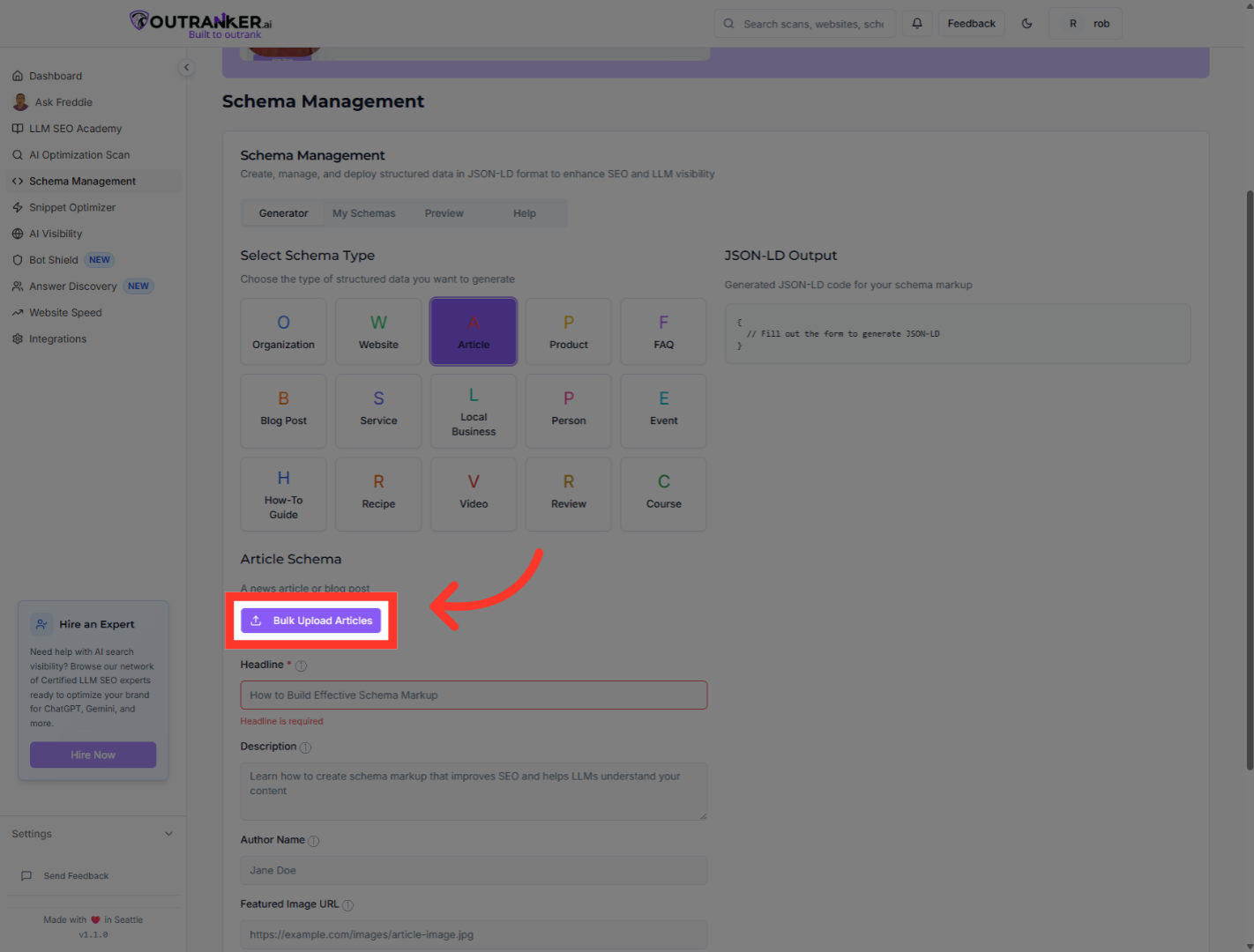Screen dimensions: 1254x952
Task: Click the Ask Freddie avatar
Action: click(x=20, y=102)
